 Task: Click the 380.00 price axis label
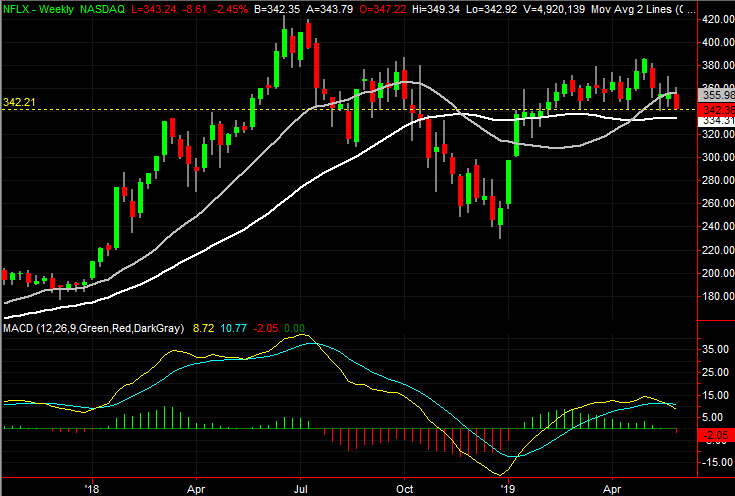tap(718, 65)
